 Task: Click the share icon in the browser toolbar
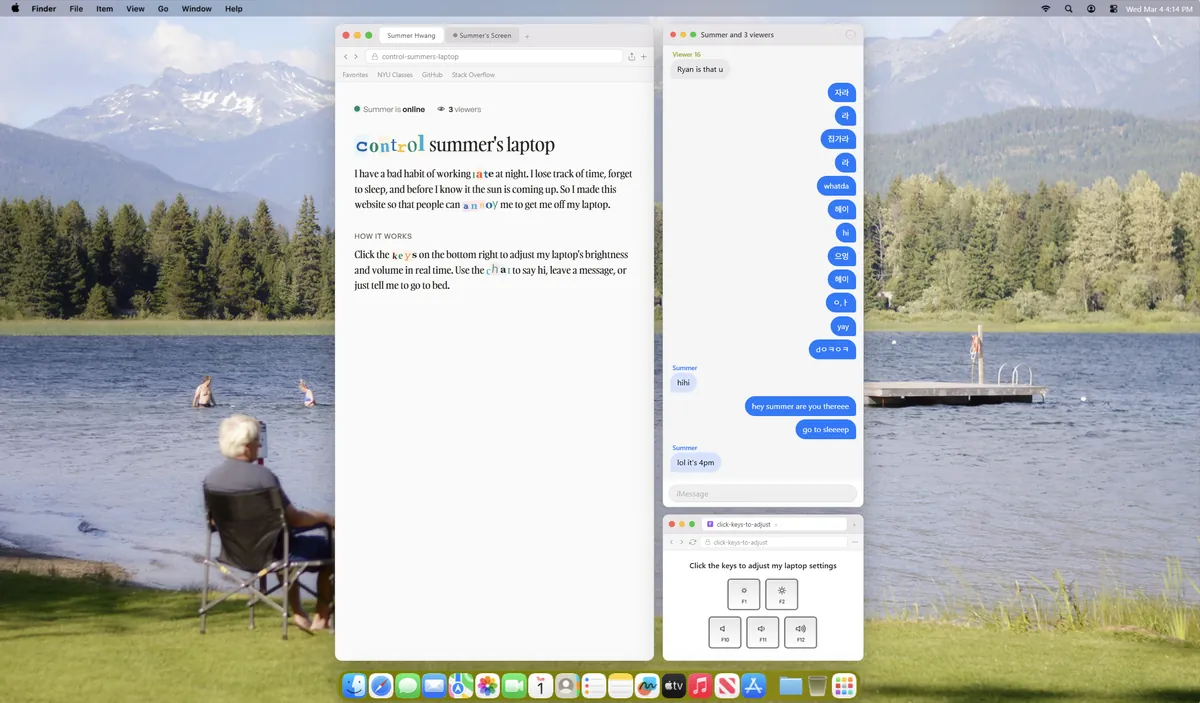coord(632,57)
